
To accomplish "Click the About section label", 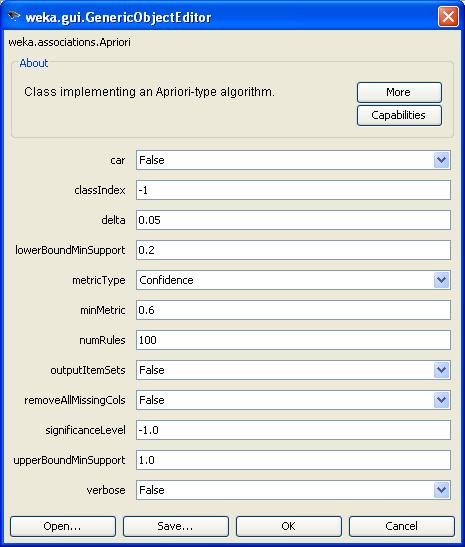I will (33, 63).
